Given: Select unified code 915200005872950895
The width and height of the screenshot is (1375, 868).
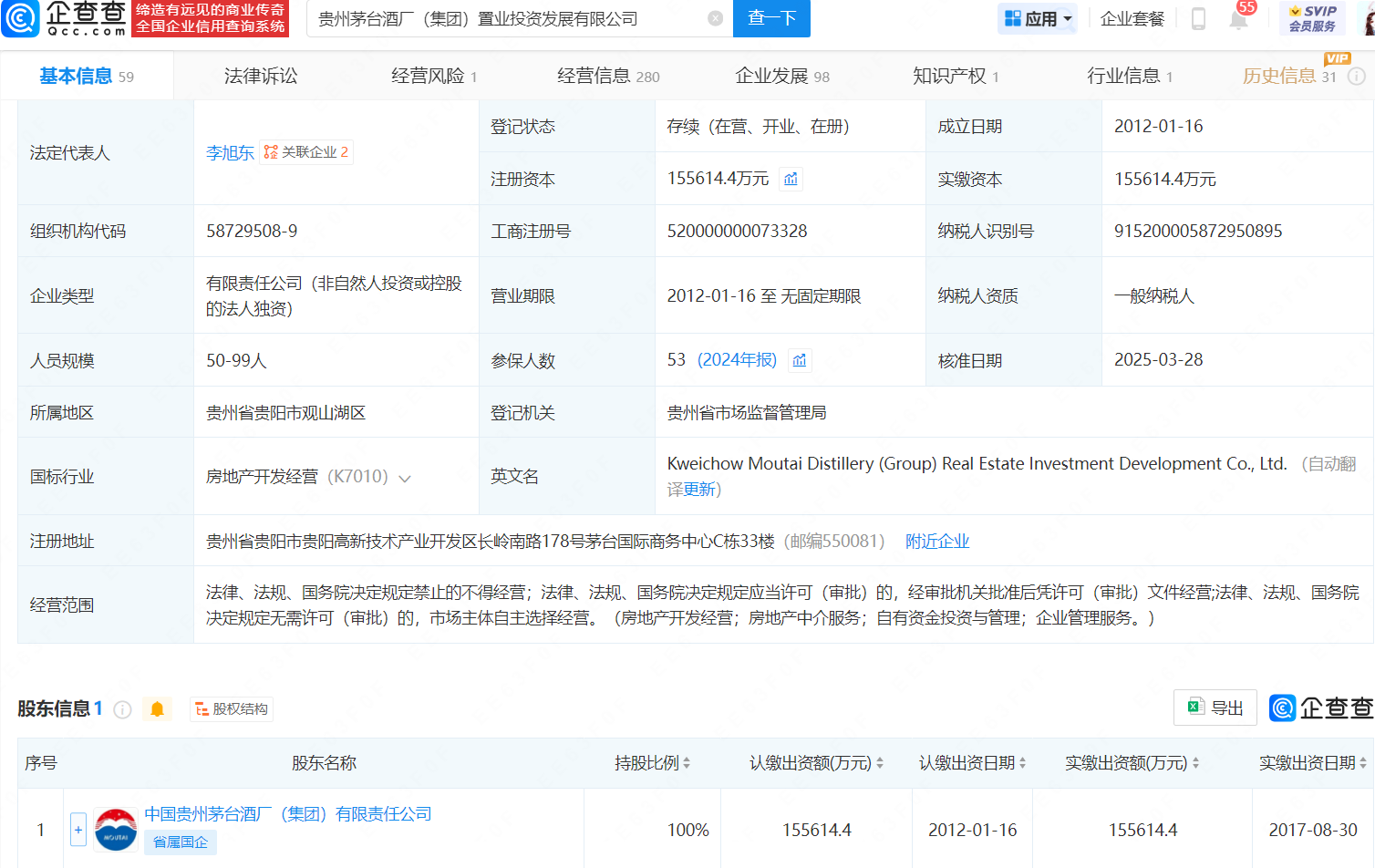Looking at the screenshot, I should (x=1198, y=231).
